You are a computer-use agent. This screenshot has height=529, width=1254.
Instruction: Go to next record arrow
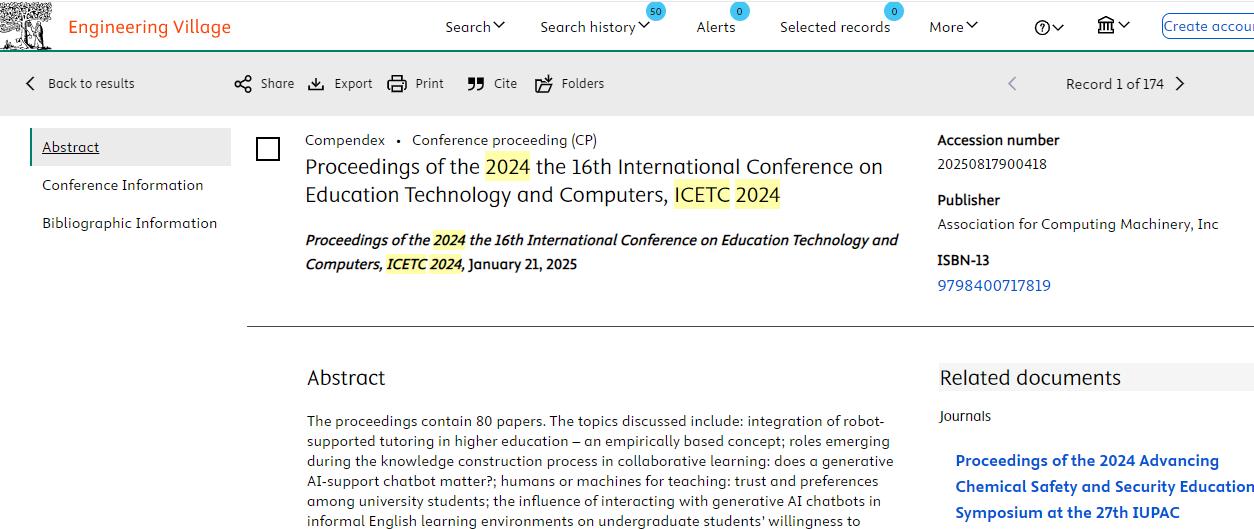coord(1180,84)
